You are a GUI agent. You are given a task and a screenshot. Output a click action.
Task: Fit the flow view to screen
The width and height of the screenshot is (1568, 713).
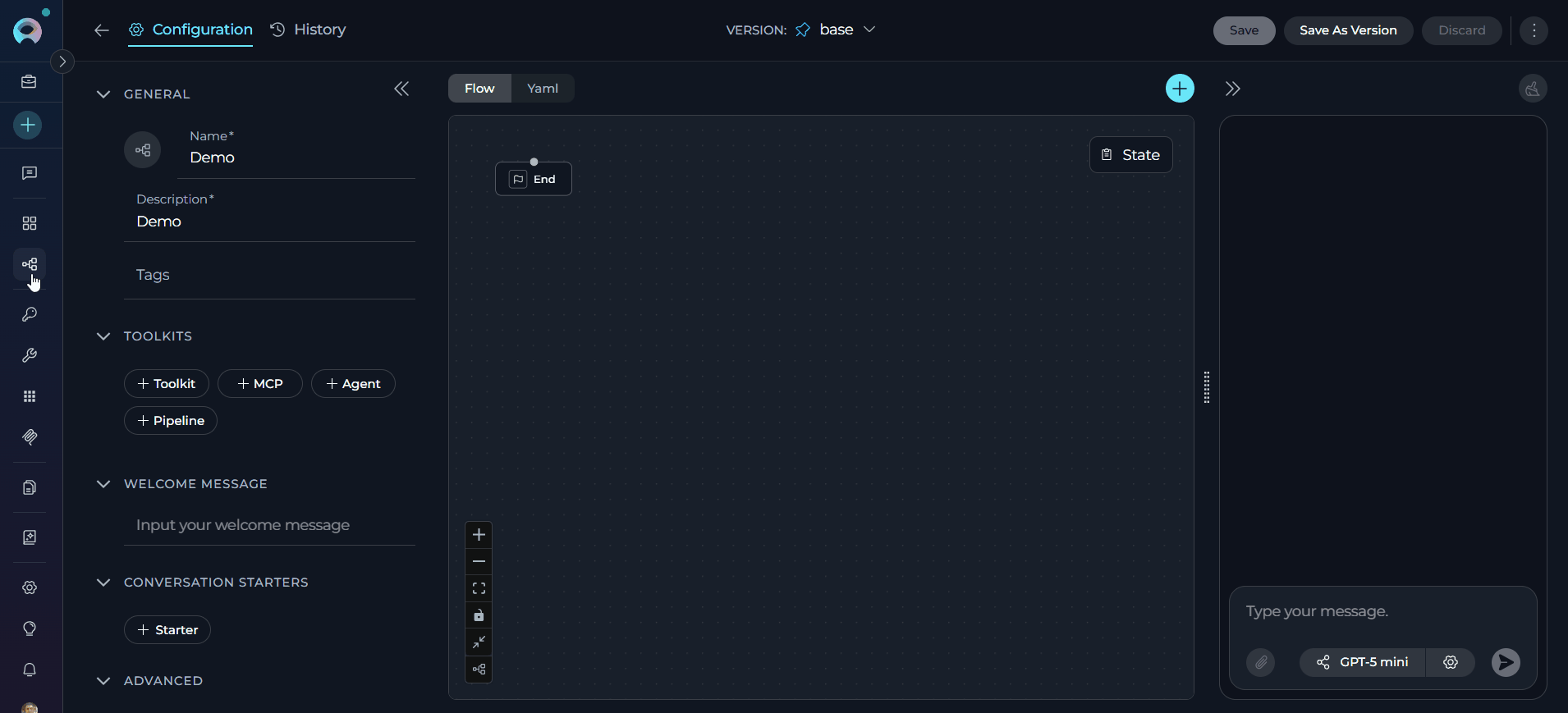click(x=479, y=588)
